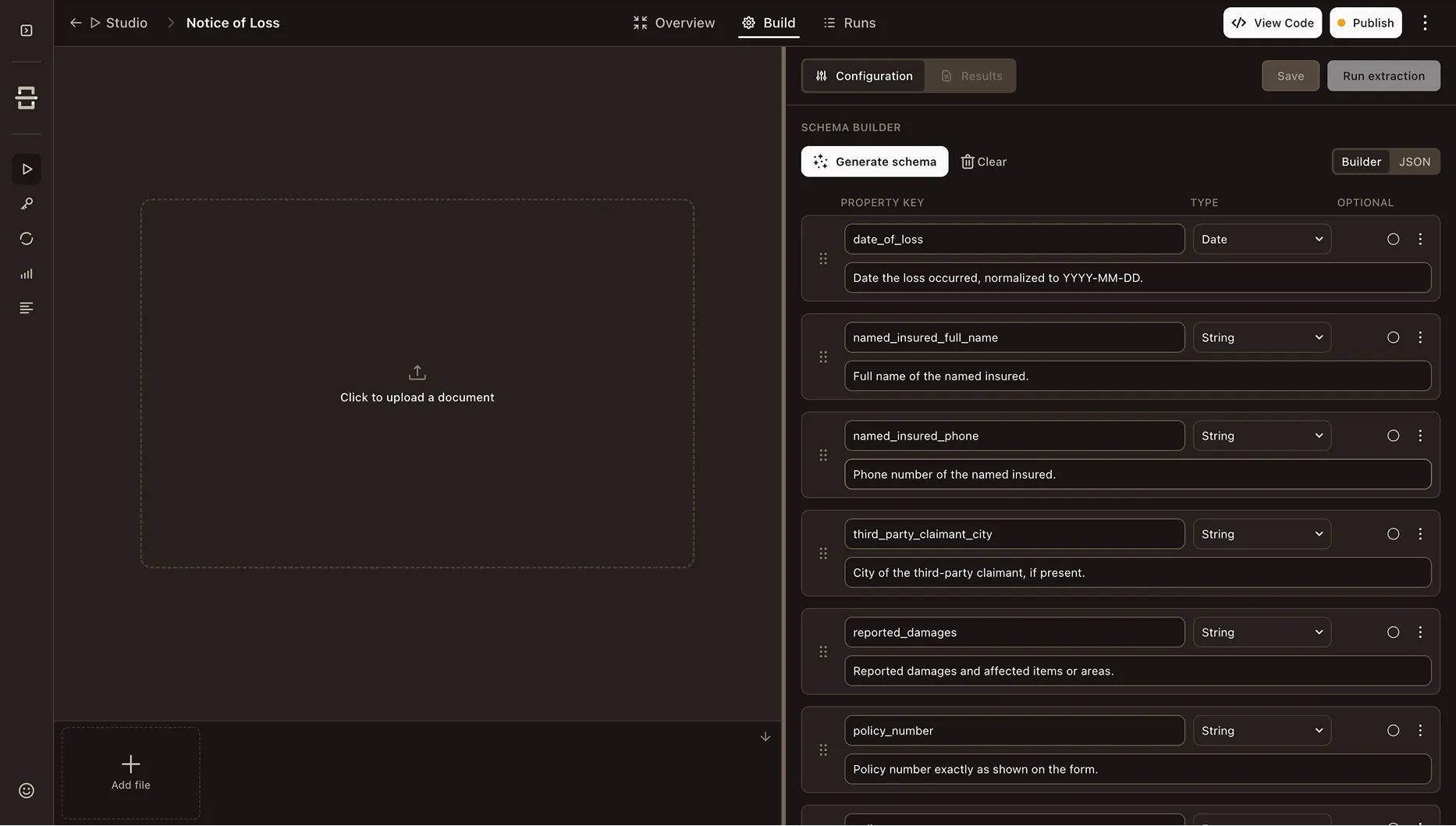Click the down arrow in file tray
This screenshot has width=1456, height=826.
pyautogui.click(x=765, y=737)
